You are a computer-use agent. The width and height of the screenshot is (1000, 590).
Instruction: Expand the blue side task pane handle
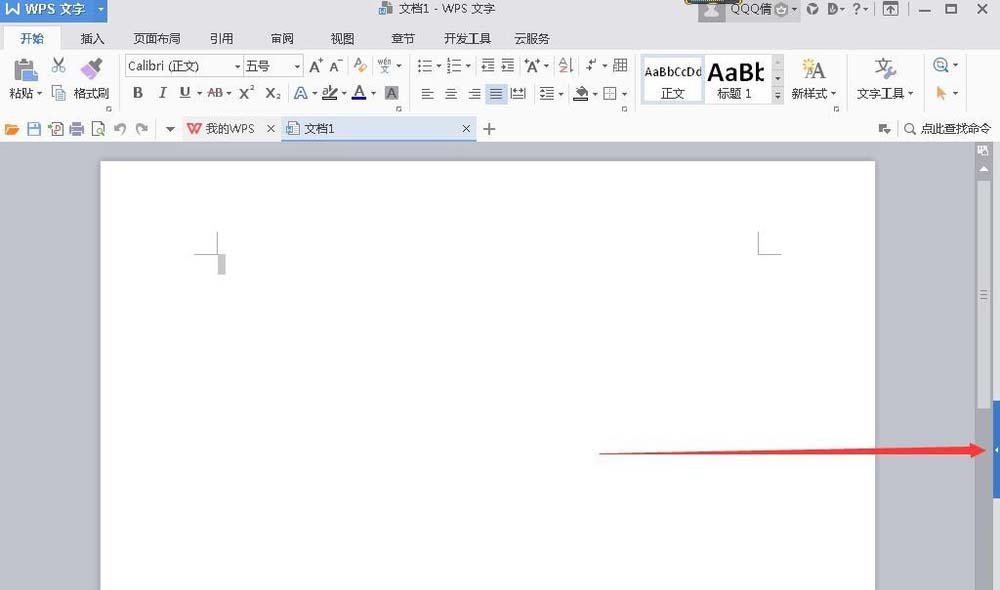996,450
